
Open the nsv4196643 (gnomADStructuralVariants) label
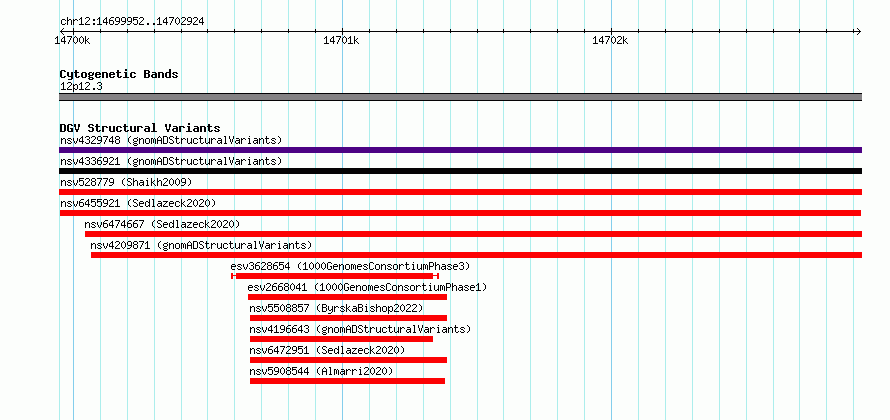pos(360,329)
